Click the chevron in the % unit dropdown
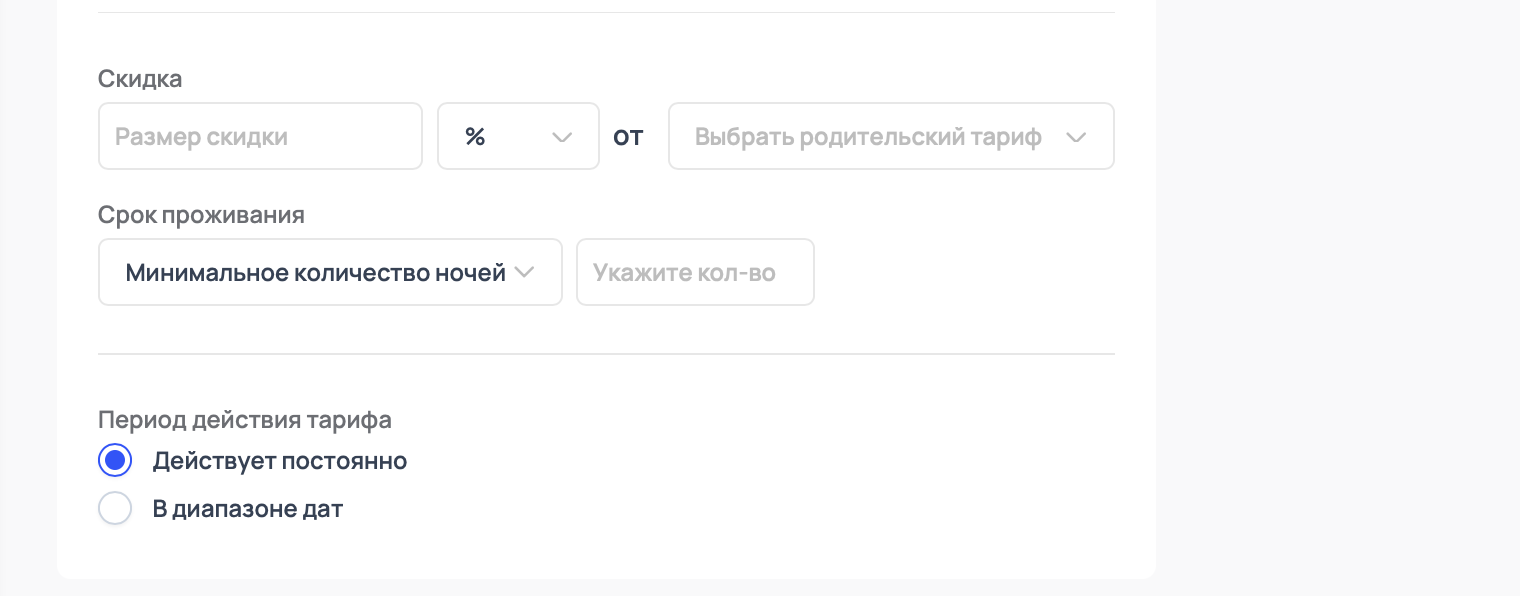Screen dimensions: 1520x596 point(562,137)
